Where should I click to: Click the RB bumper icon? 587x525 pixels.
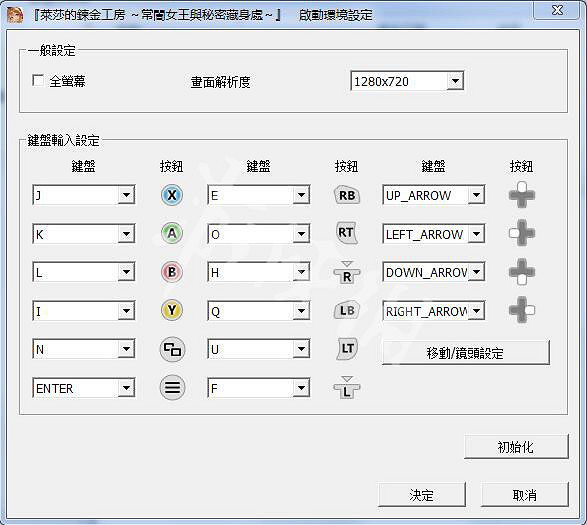347,195
